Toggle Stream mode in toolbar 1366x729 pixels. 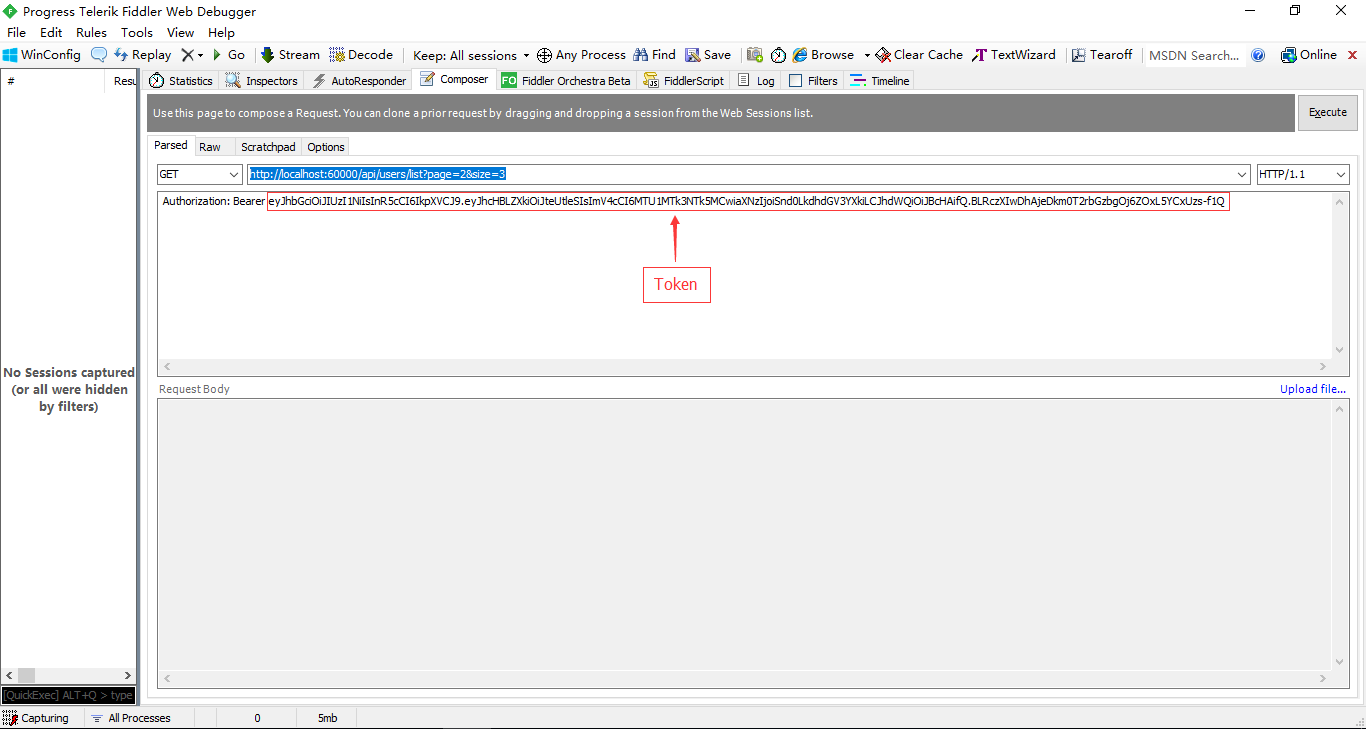290,55
